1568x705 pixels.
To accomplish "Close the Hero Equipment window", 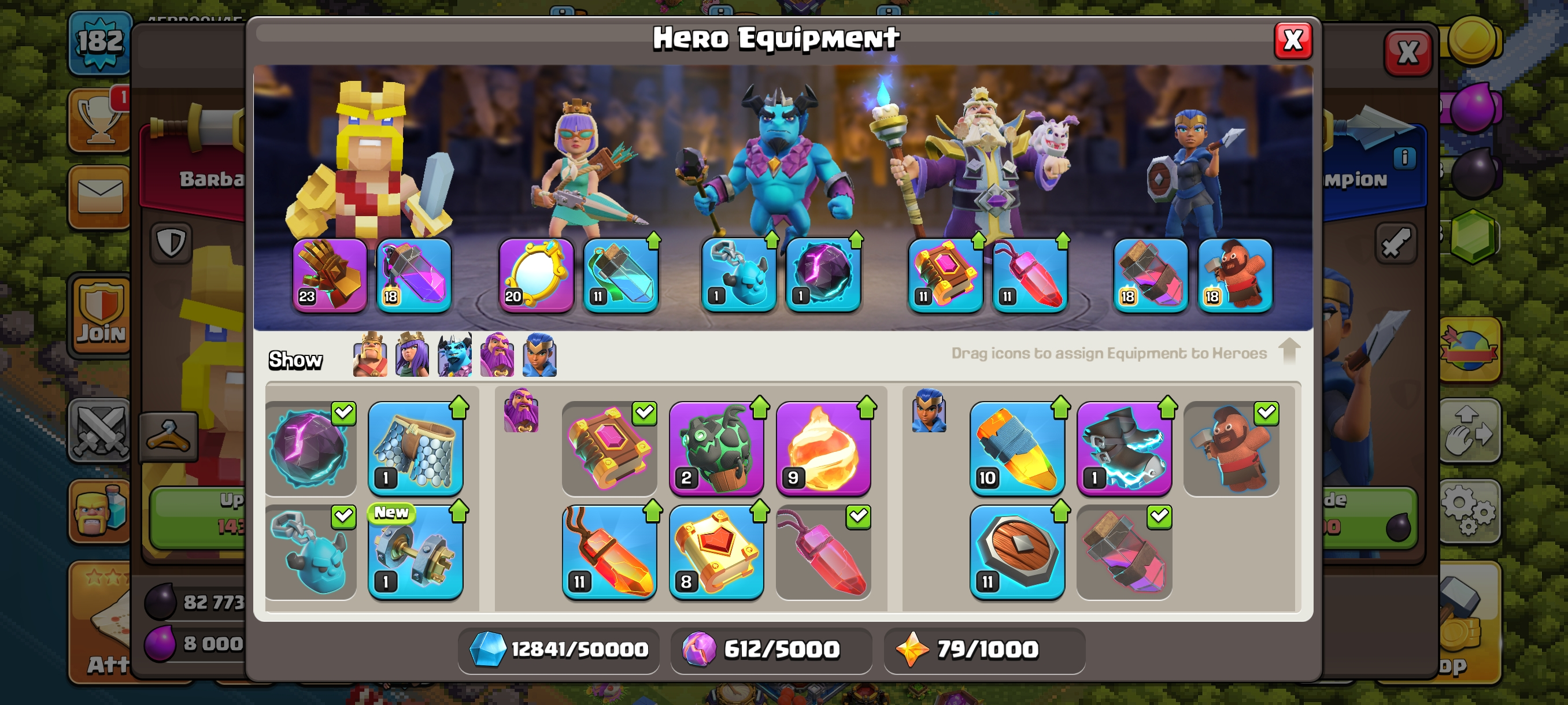I will tap(1293, 41).
